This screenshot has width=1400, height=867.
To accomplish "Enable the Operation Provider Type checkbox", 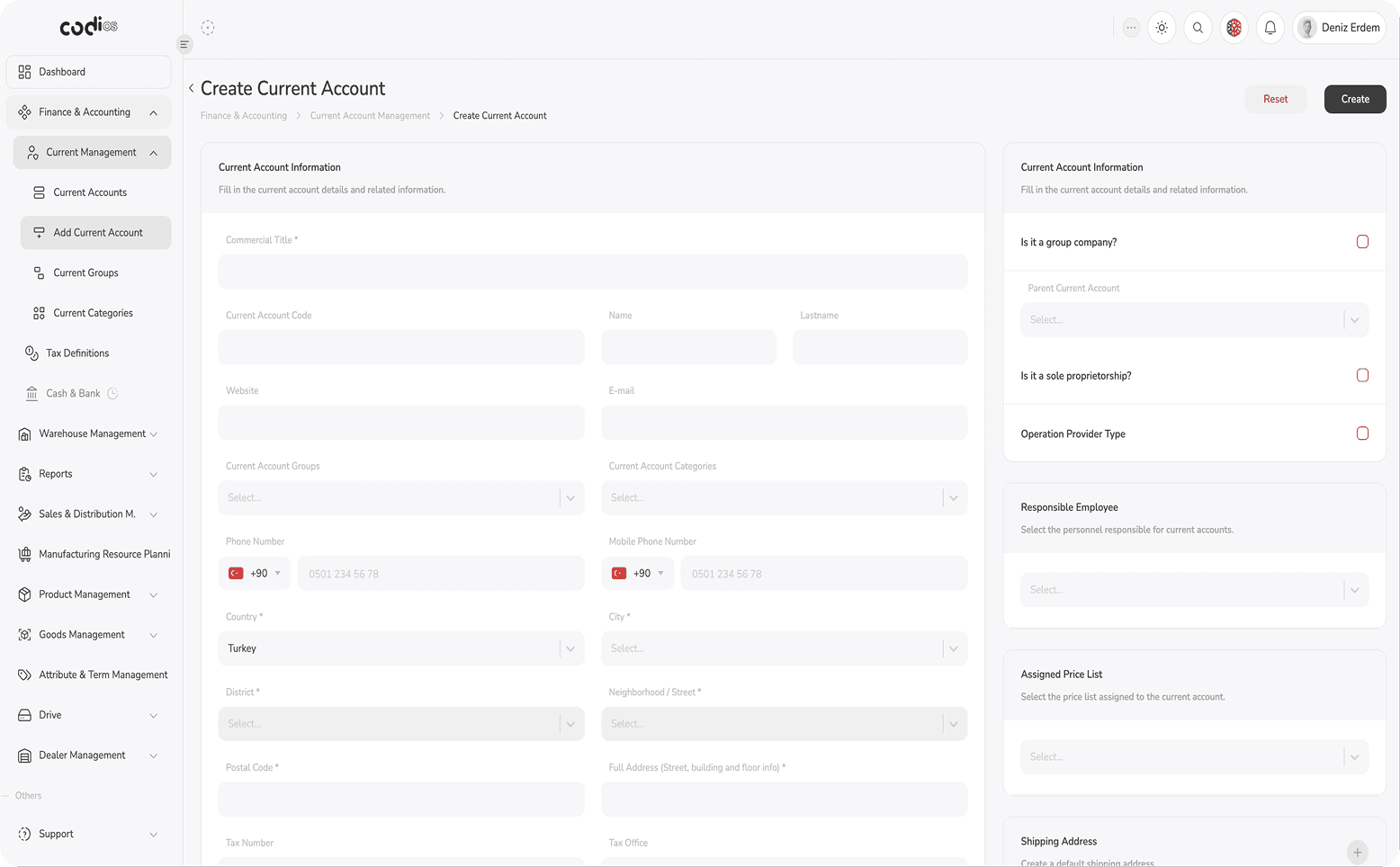I will [x=1362, y=433].
